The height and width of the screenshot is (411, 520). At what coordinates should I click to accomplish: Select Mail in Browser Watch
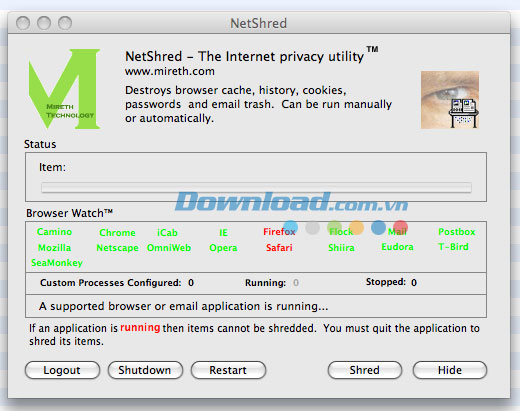point(397,232)
